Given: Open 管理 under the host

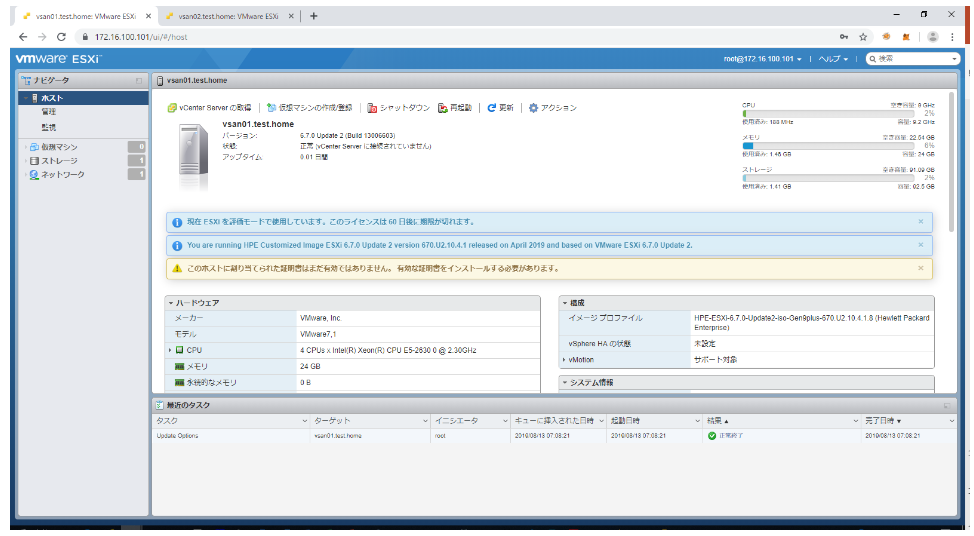Looking at the screenshot, I should point(48,112).
